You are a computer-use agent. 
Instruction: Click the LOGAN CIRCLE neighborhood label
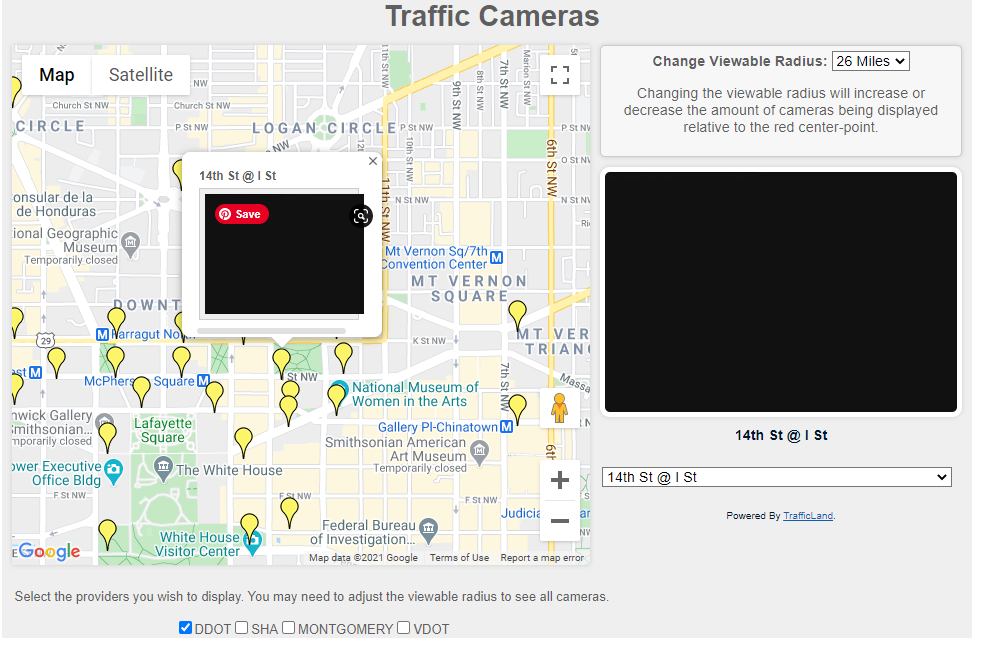[325, 128]
